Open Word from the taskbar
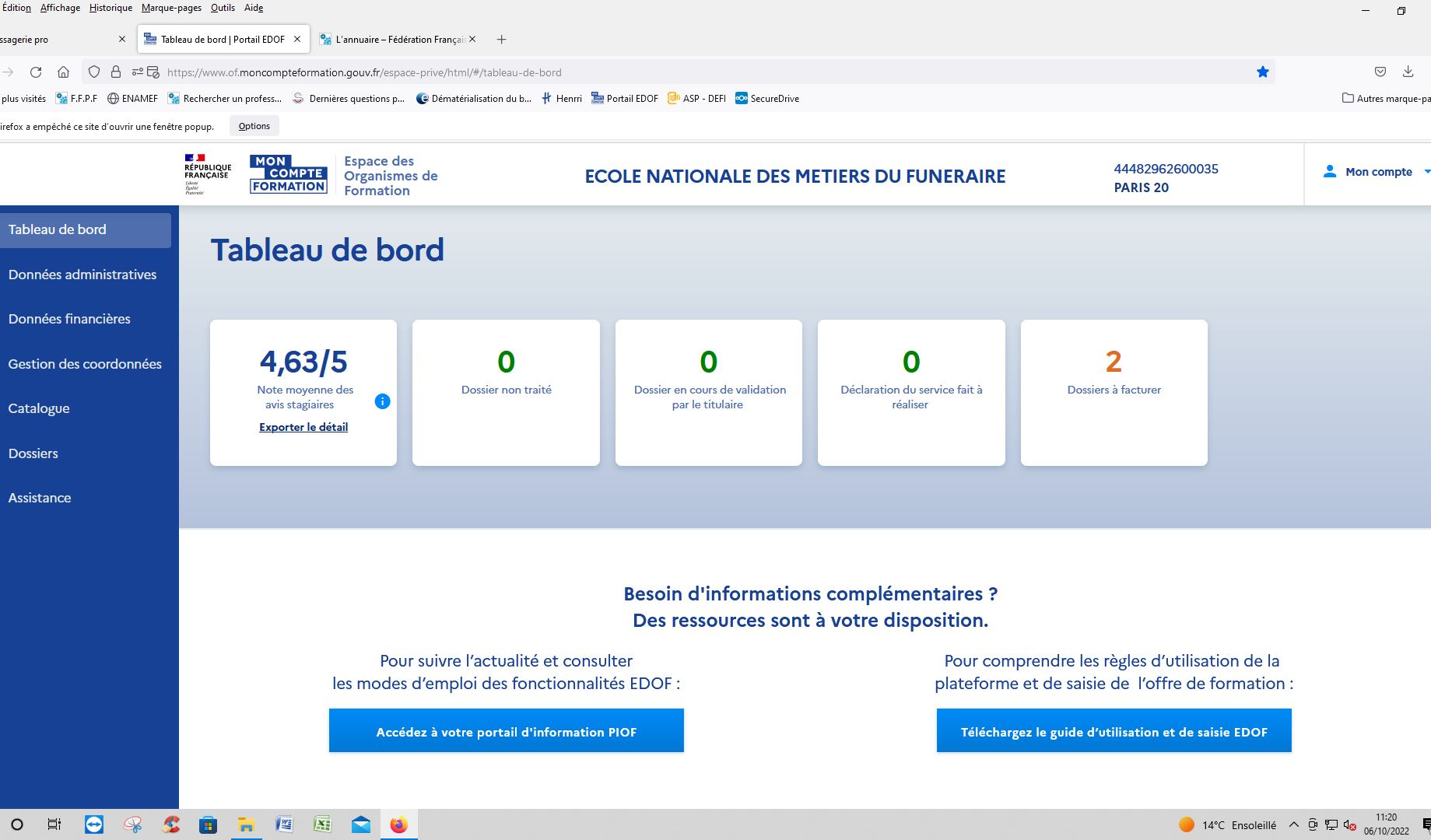This screenshot has height=840, width=1431. pos(284,824)
